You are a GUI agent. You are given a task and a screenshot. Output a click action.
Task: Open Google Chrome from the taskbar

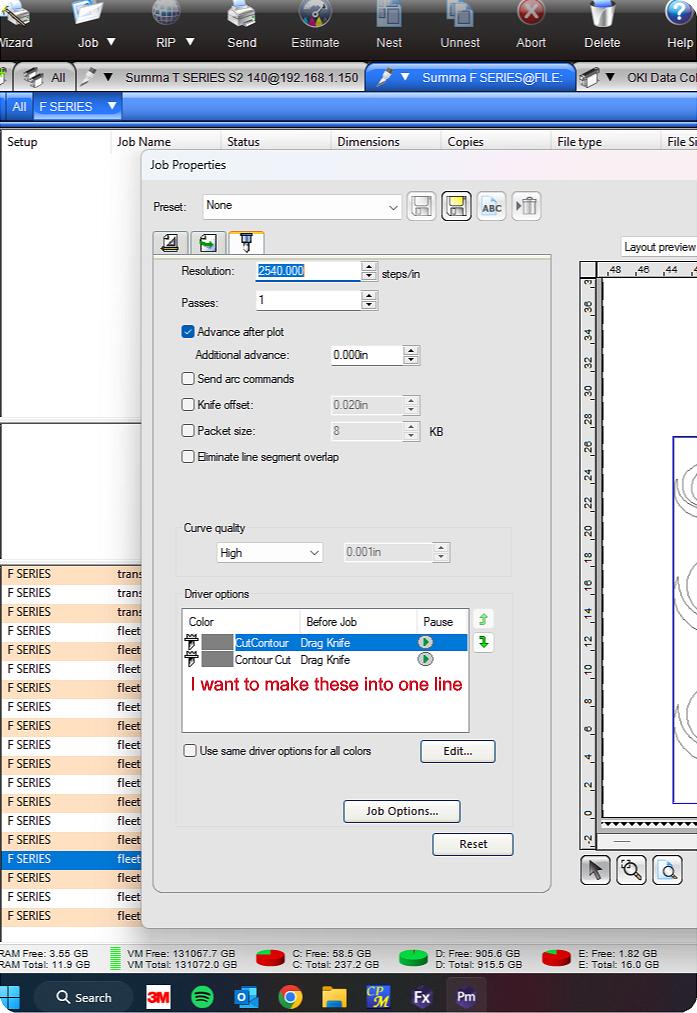coord(291,997)
